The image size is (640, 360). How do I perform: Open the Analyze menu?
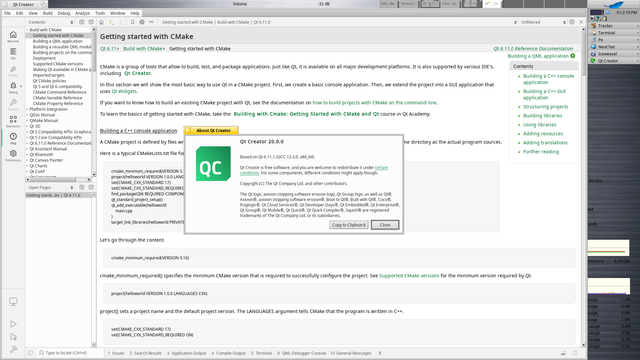(x=82, y=13)
